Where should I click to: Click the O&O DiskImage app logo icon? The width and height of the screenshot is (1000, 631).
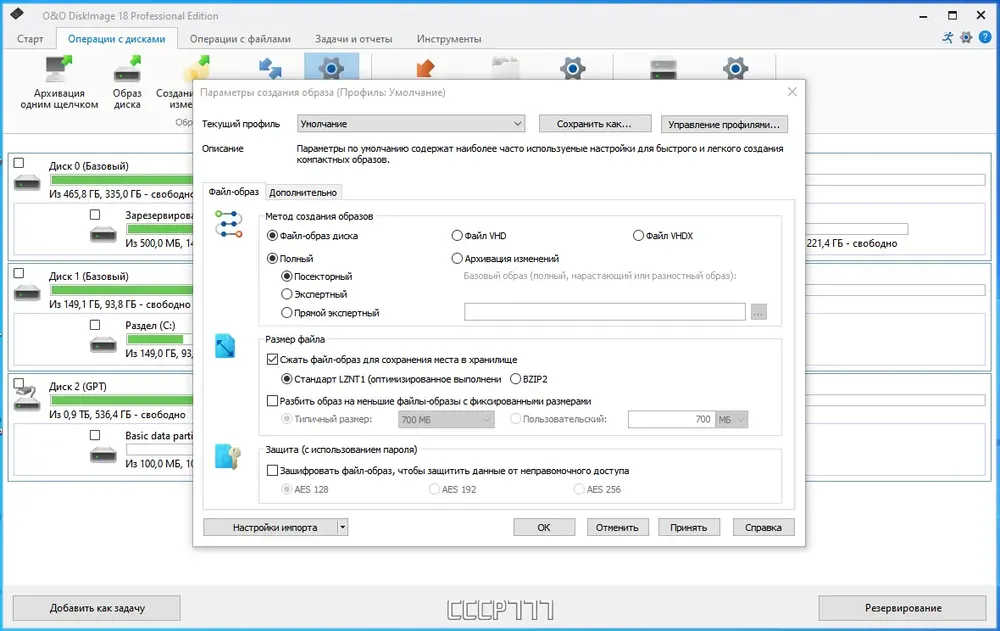click(x=17, y=14)
